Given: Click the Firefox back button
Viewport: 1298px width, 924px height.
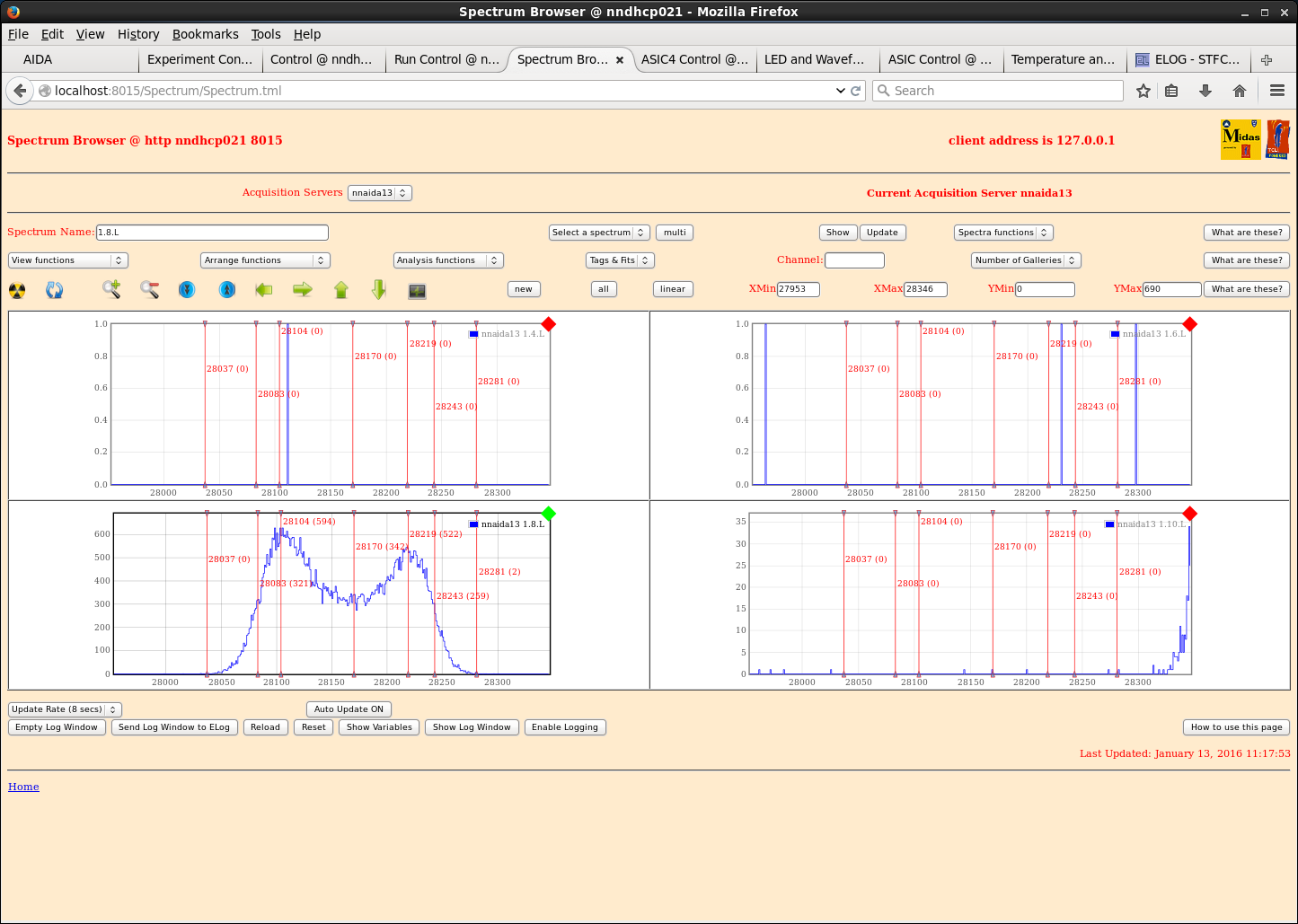Looking at the screenshot, I should pos(20,91).
